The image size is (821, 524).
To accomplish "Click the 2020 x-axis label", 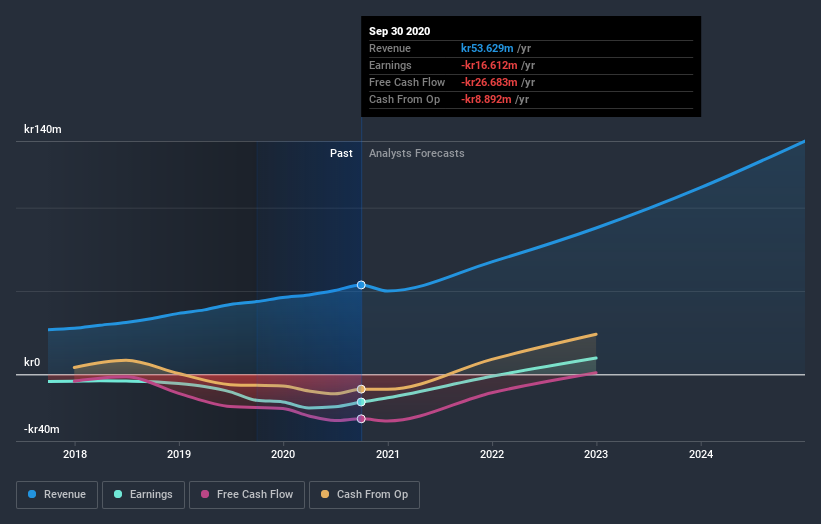I will (283, 454).
